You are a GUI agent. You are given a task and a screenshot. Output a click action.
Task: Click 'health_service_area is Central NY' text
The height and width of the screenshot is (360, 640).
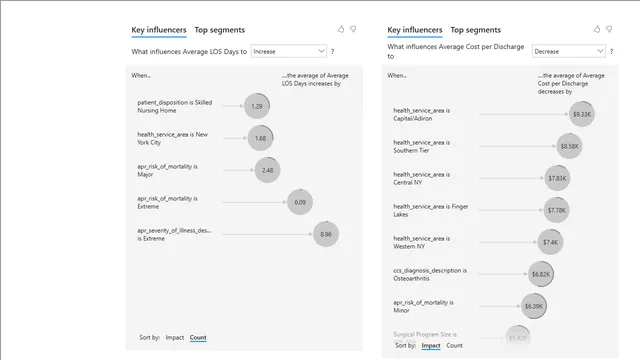pyautogui.click(x=422, y=178)
